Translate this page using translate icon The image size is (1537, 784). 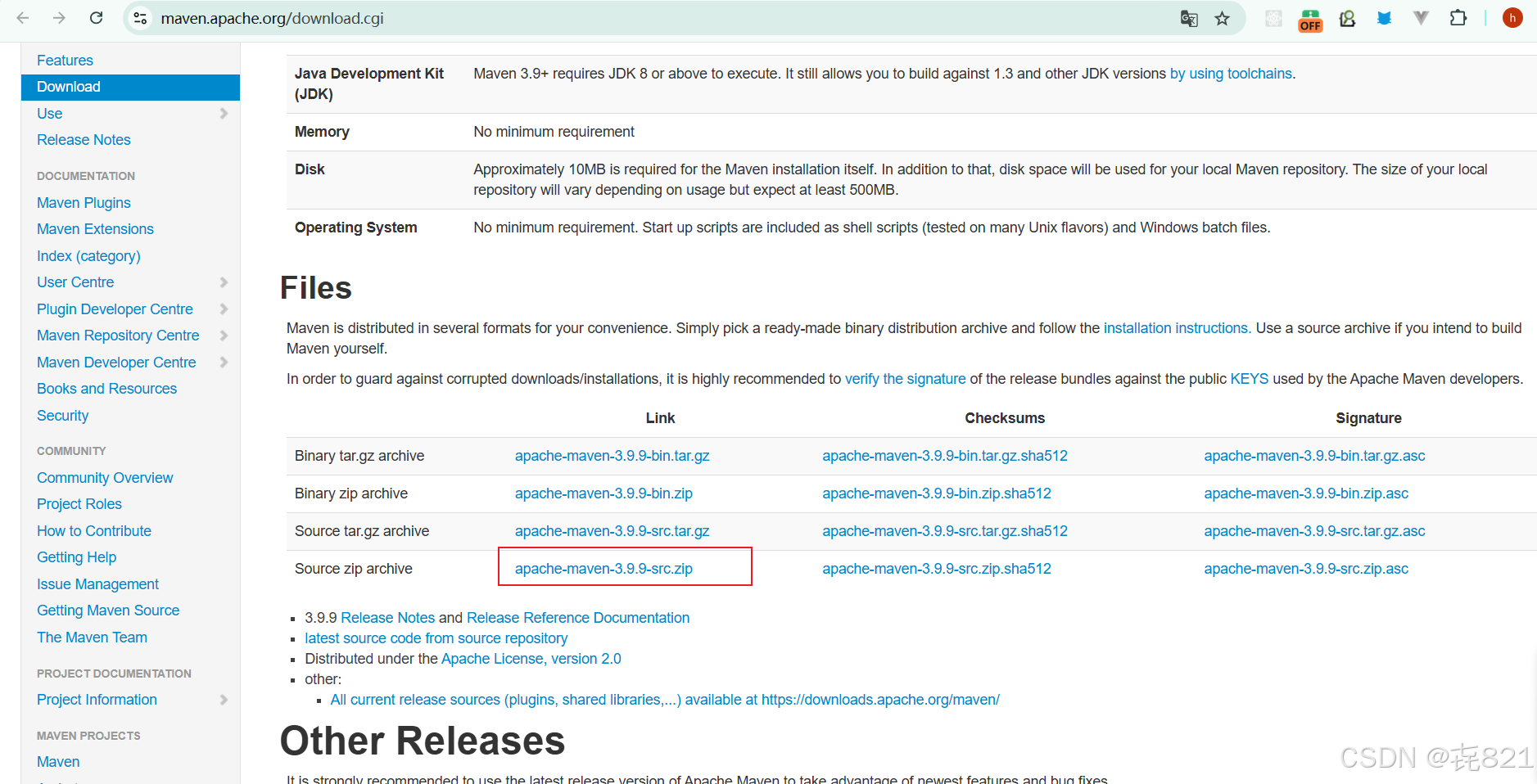[1189, 18]
